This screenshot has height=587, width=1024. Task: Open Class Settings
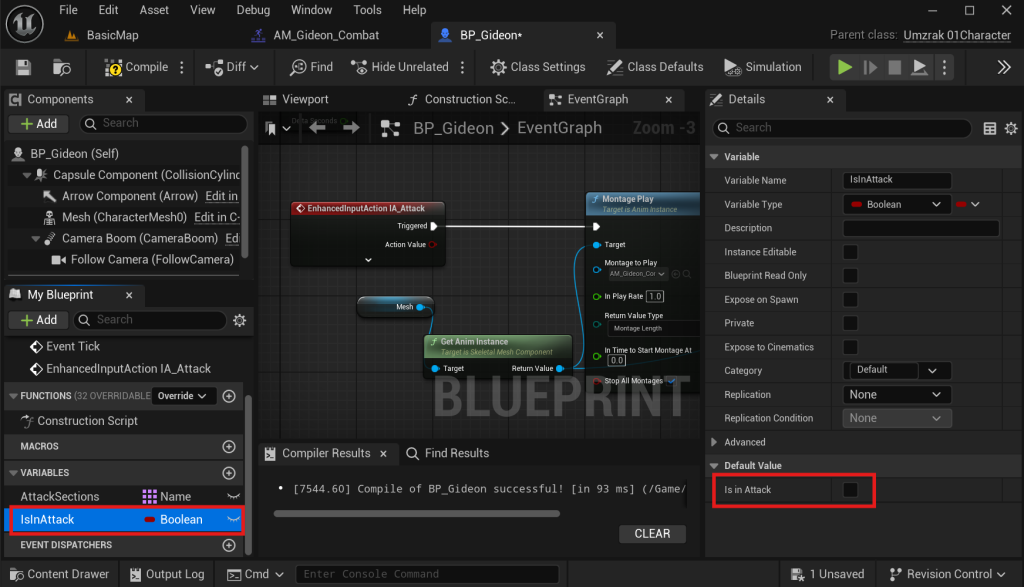(x=537, y=67)
